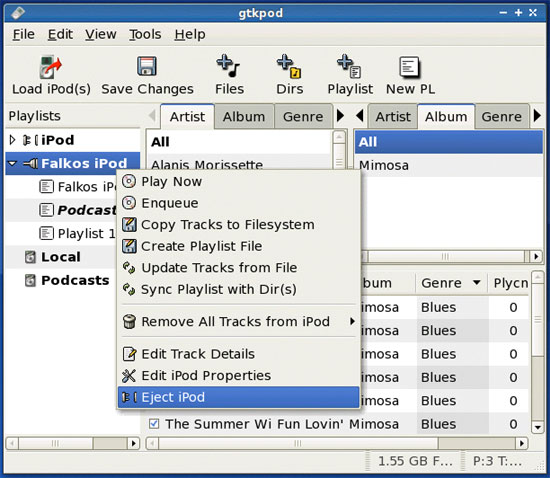Click the trash icon beside Remove All Tracks
This screenshot has width=550, height=478.
(129, 321)
